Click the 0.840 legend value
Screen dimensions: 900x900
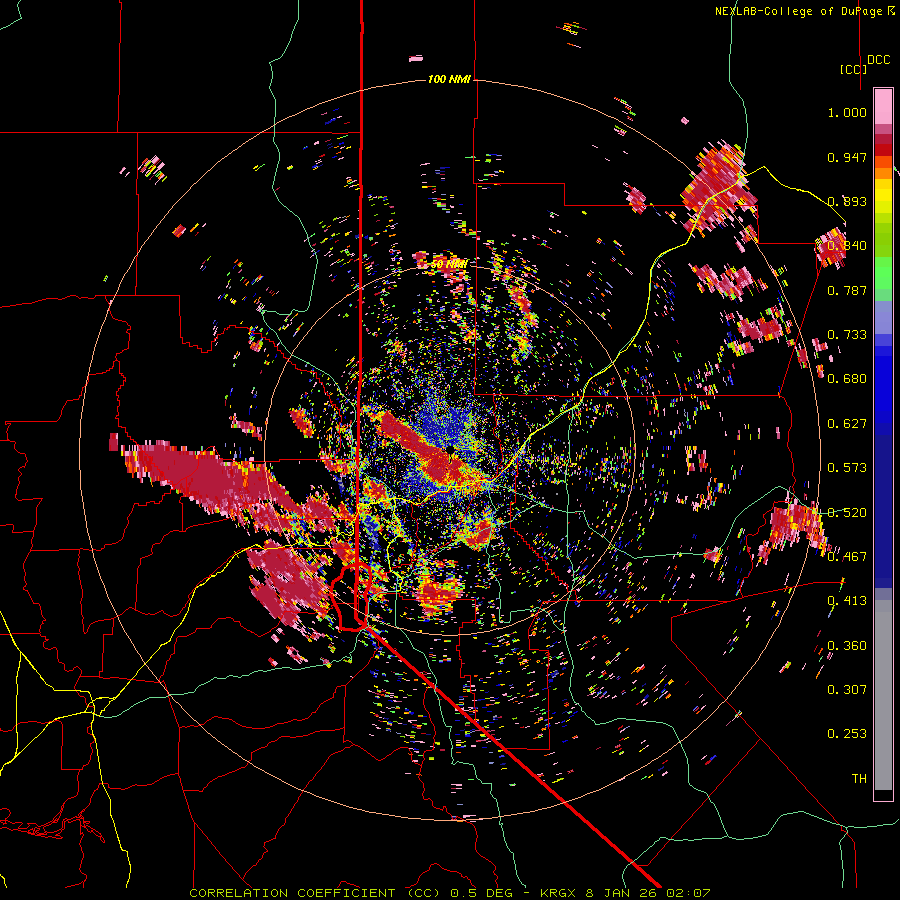[x=847, y=246]
